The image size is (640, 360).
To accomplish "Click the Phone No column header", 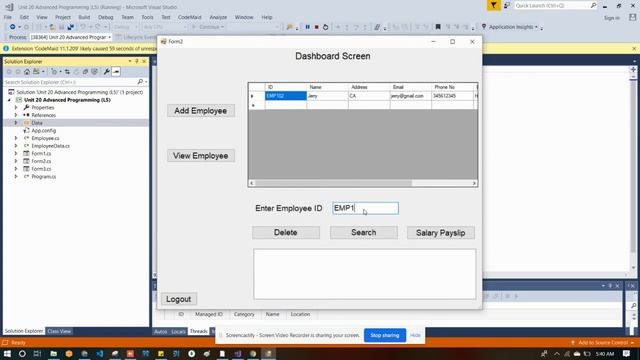I will point(452,87).
